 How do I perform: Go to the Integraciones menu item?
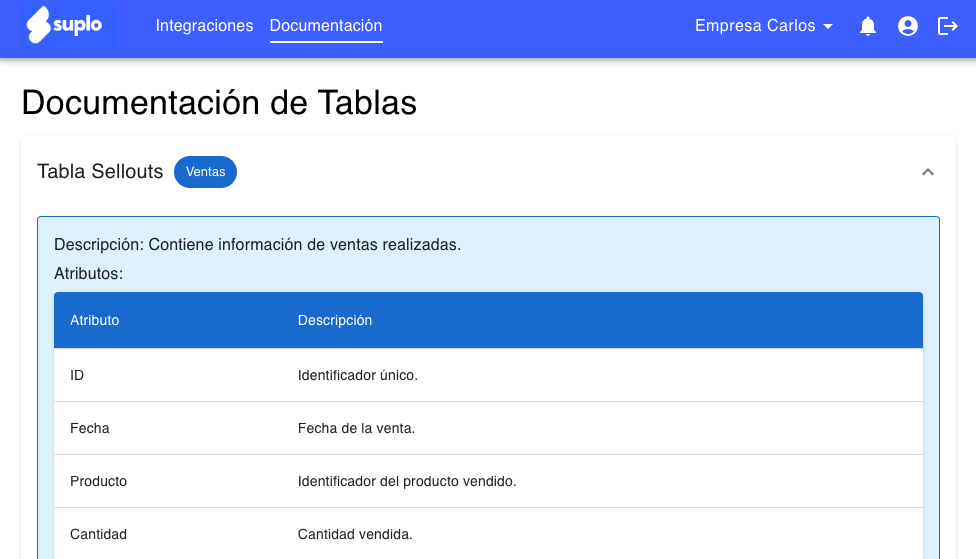(204, 26)
